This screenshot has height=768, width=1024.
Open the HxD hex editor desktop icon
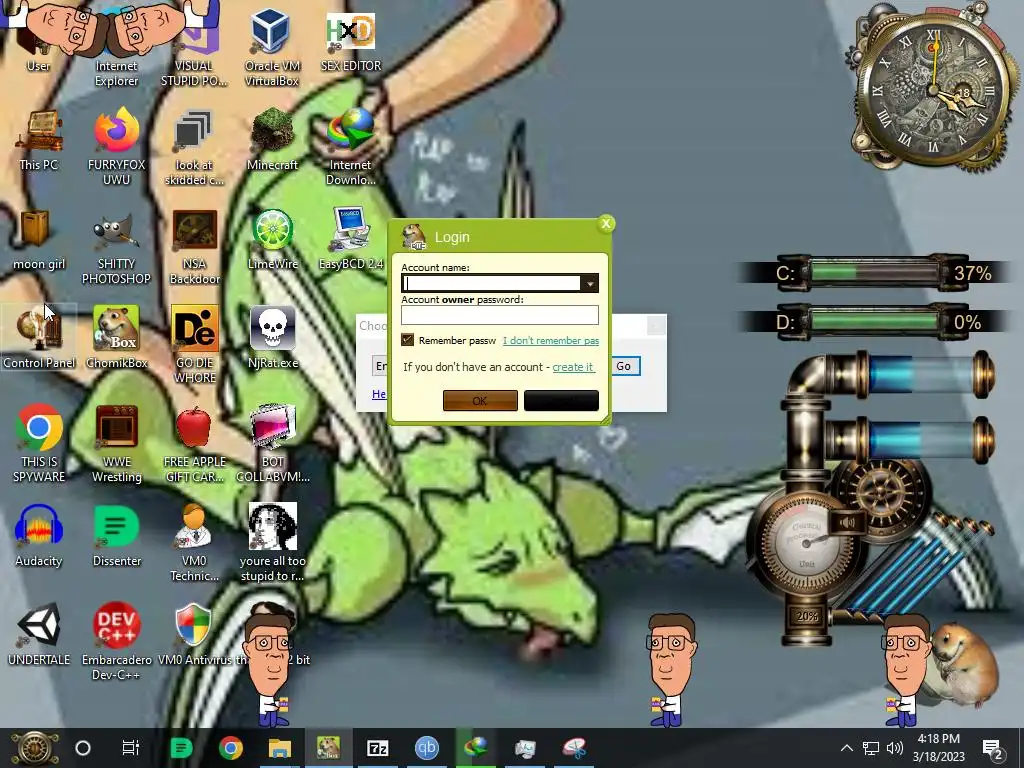351,40
